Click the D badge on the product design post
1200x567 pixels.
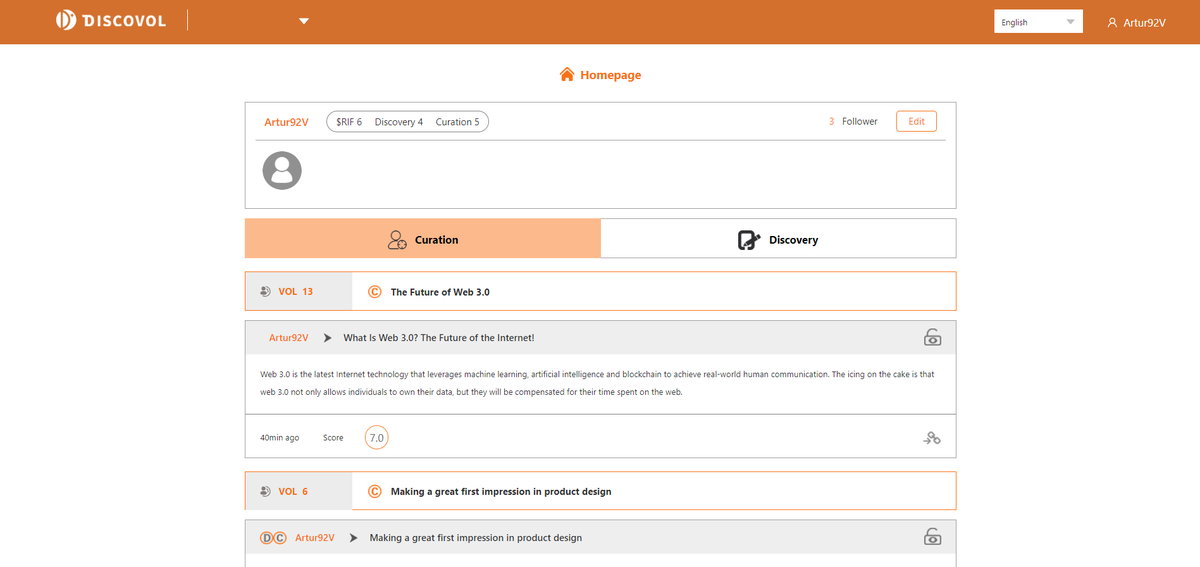coord(267,538)
